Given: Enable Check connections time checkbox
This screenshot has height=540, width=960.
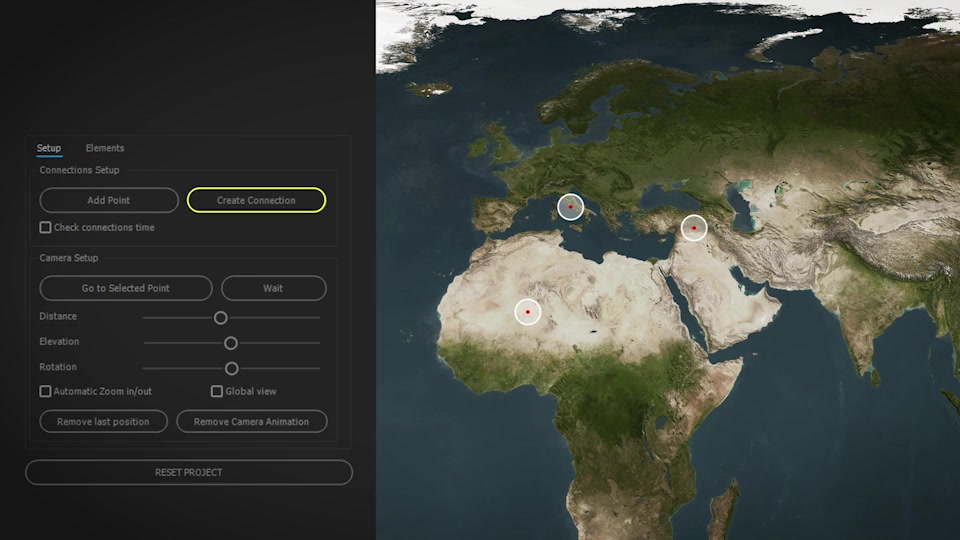Looking at the screenshot, I should [45, 227].
